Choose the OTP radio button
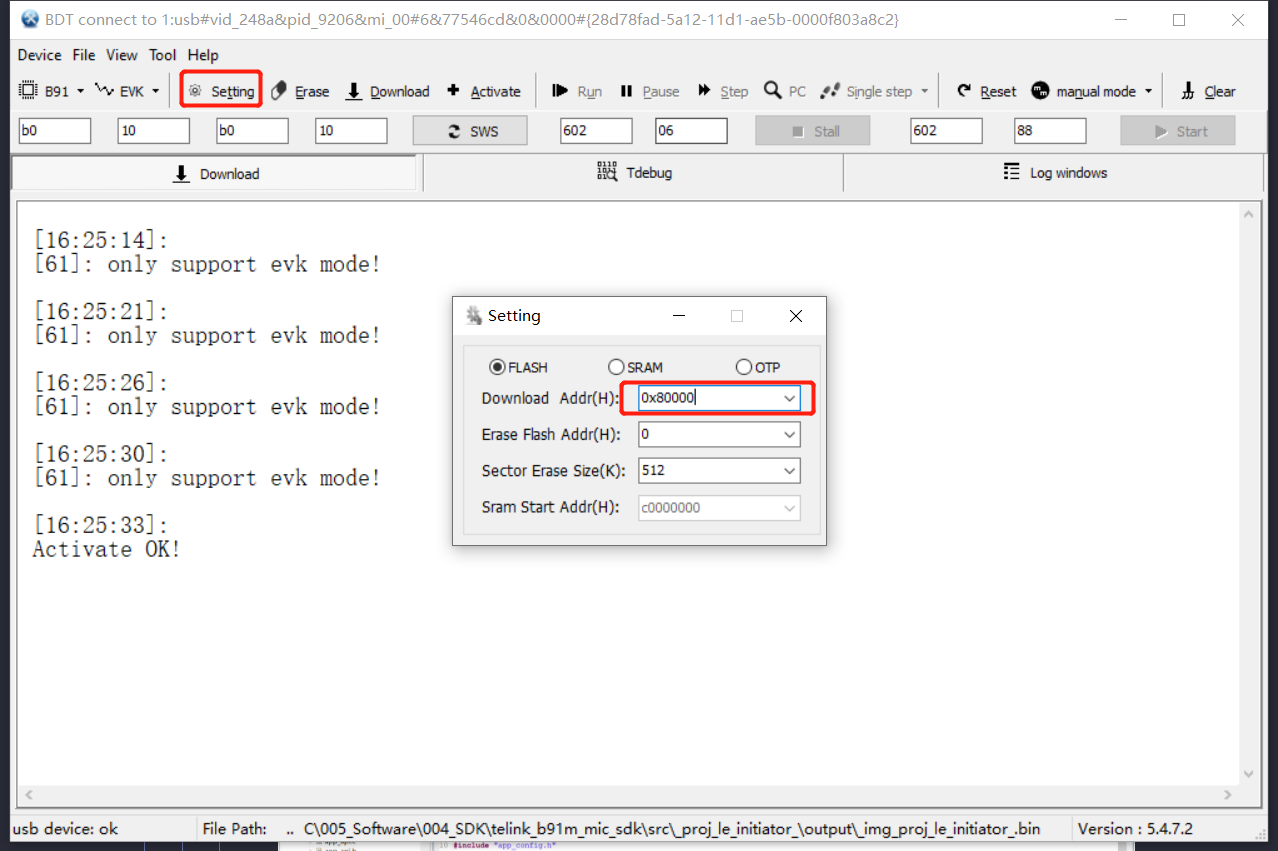This screenshot has width=1278, height=851. tap(743, 367)
